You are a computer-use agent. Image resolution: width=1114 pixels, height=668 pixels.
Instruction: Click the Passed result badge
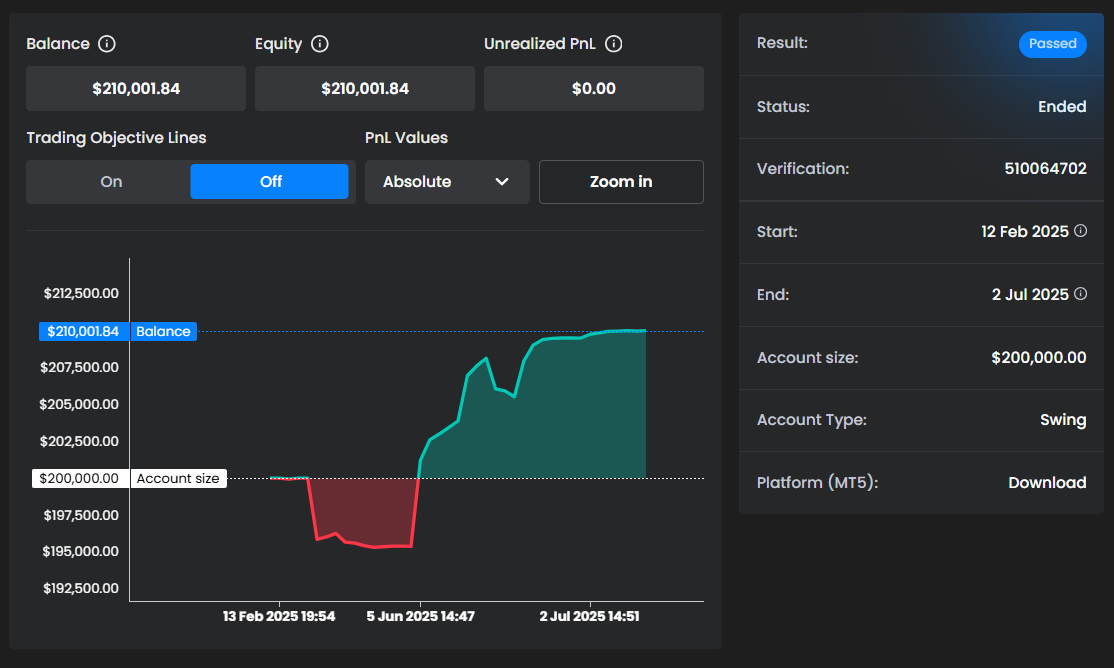pos(1052,44)
